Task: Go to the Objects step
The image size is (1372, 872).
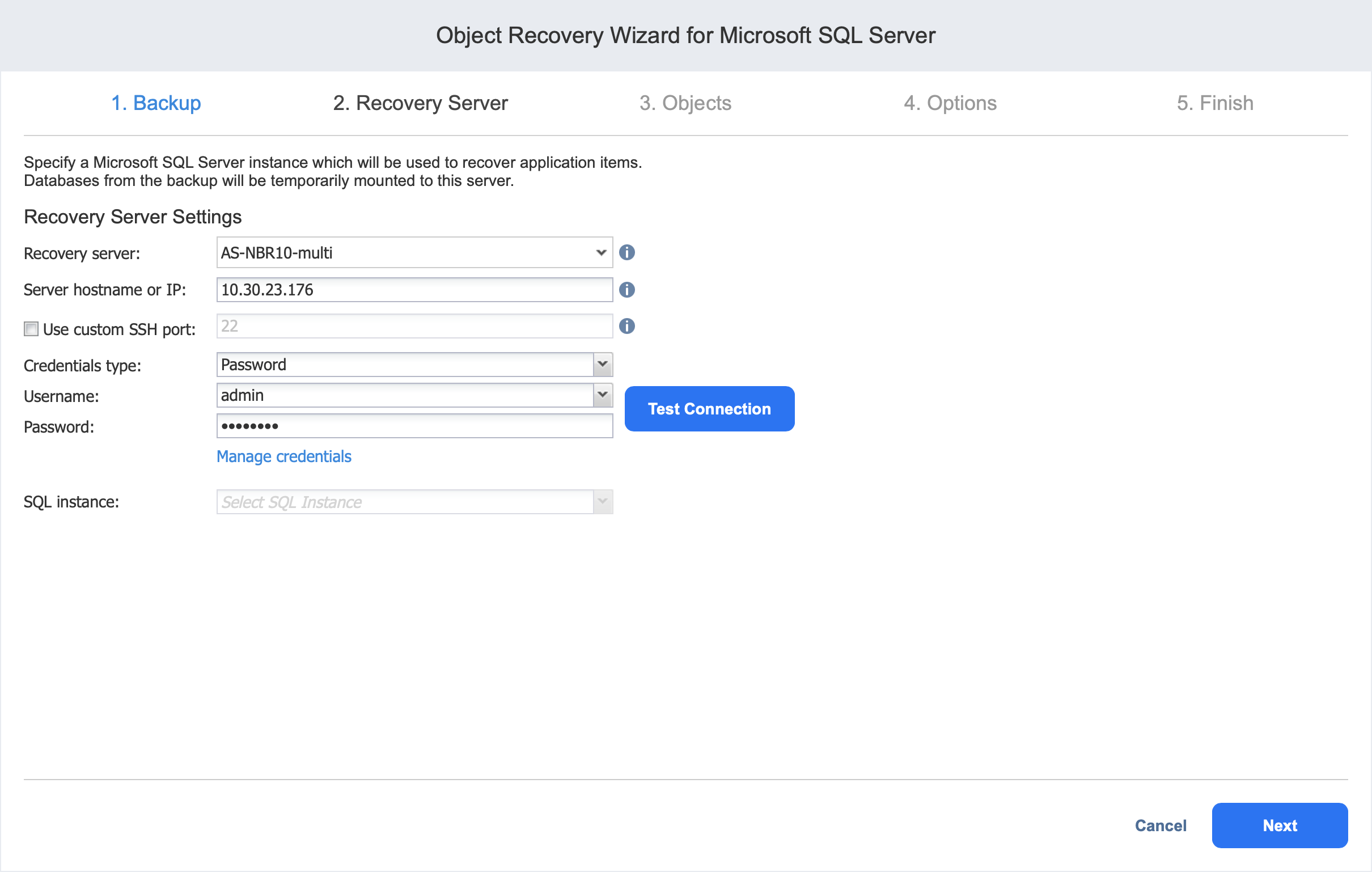Action: coord(685,103)
